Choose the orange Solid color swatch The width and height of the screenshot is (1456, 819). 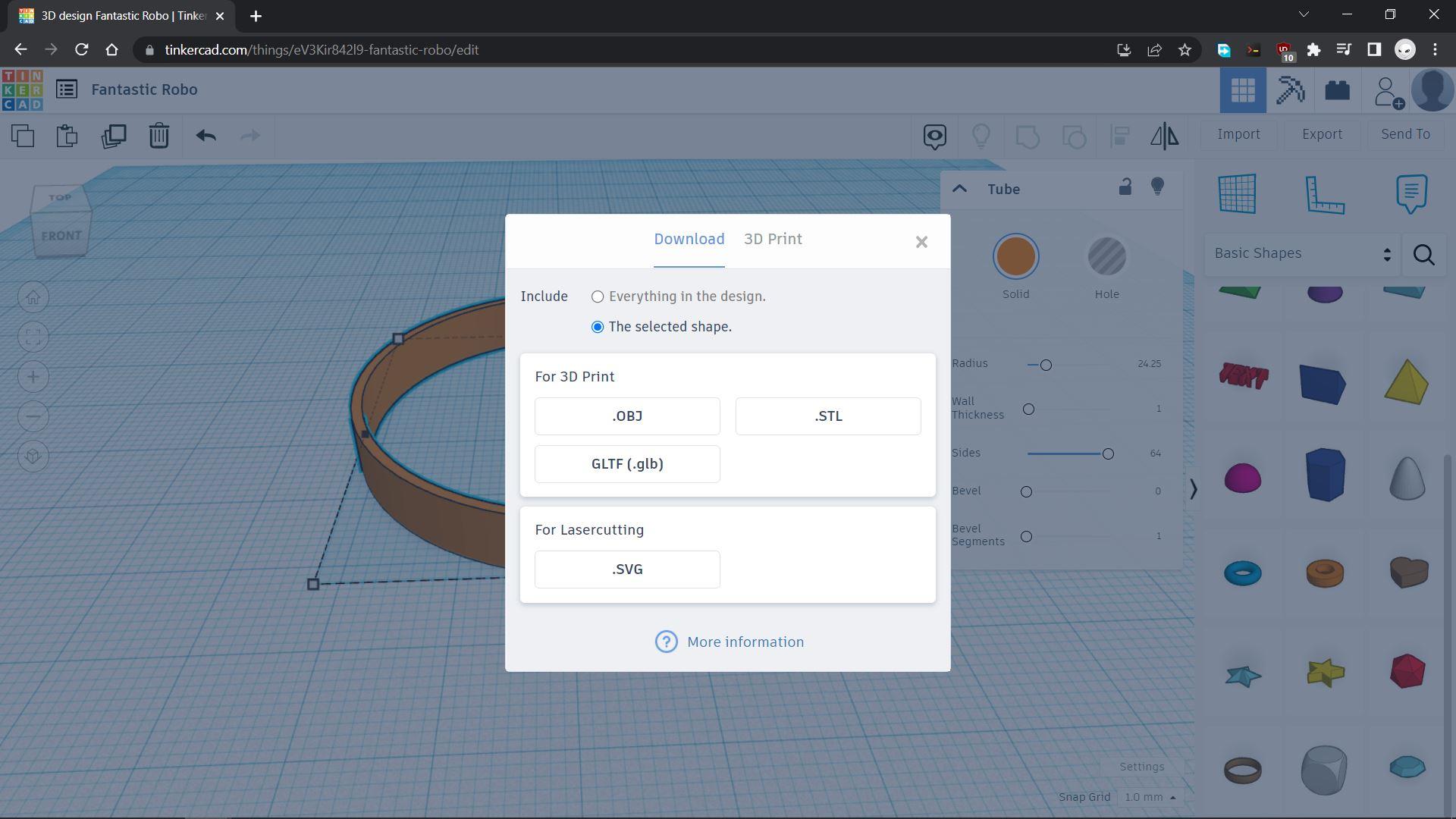click(1015, 257)
